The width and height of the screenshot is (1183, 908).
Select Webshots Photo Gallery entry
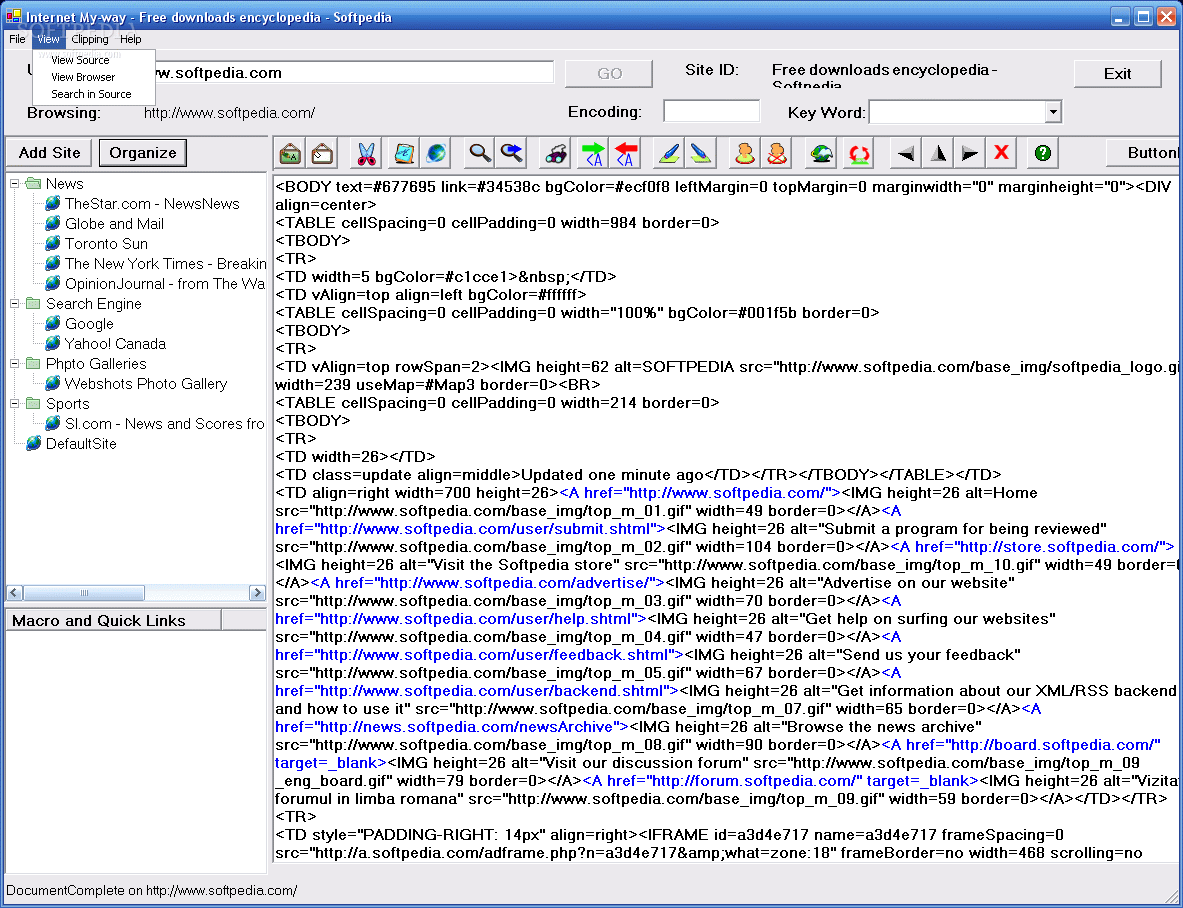click(x=146, y=384)
